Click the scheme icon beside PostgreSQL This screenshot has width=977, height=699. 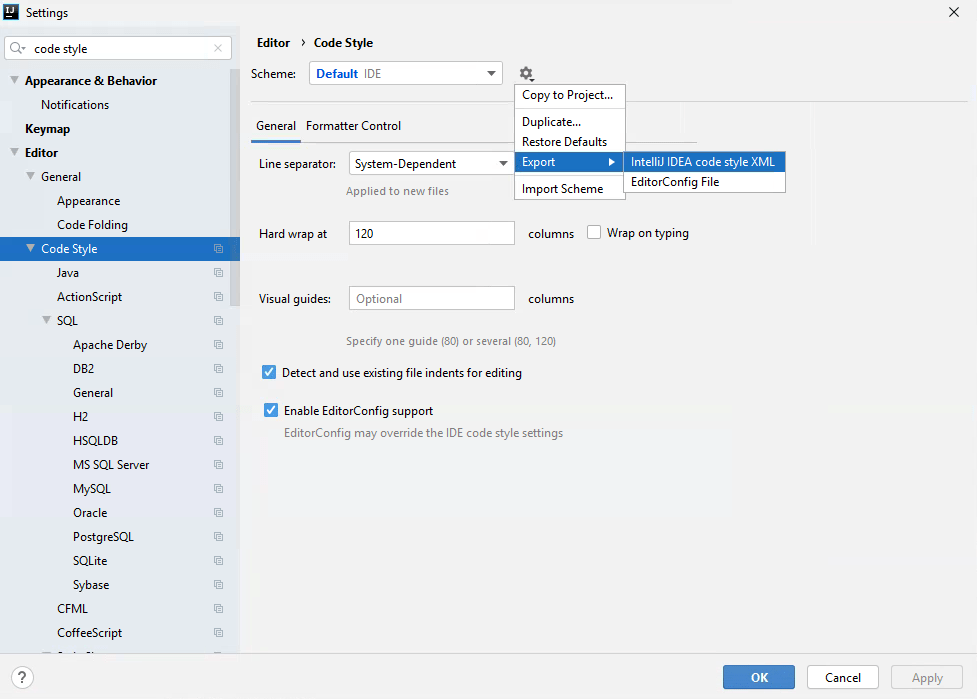tap(218, 536)
